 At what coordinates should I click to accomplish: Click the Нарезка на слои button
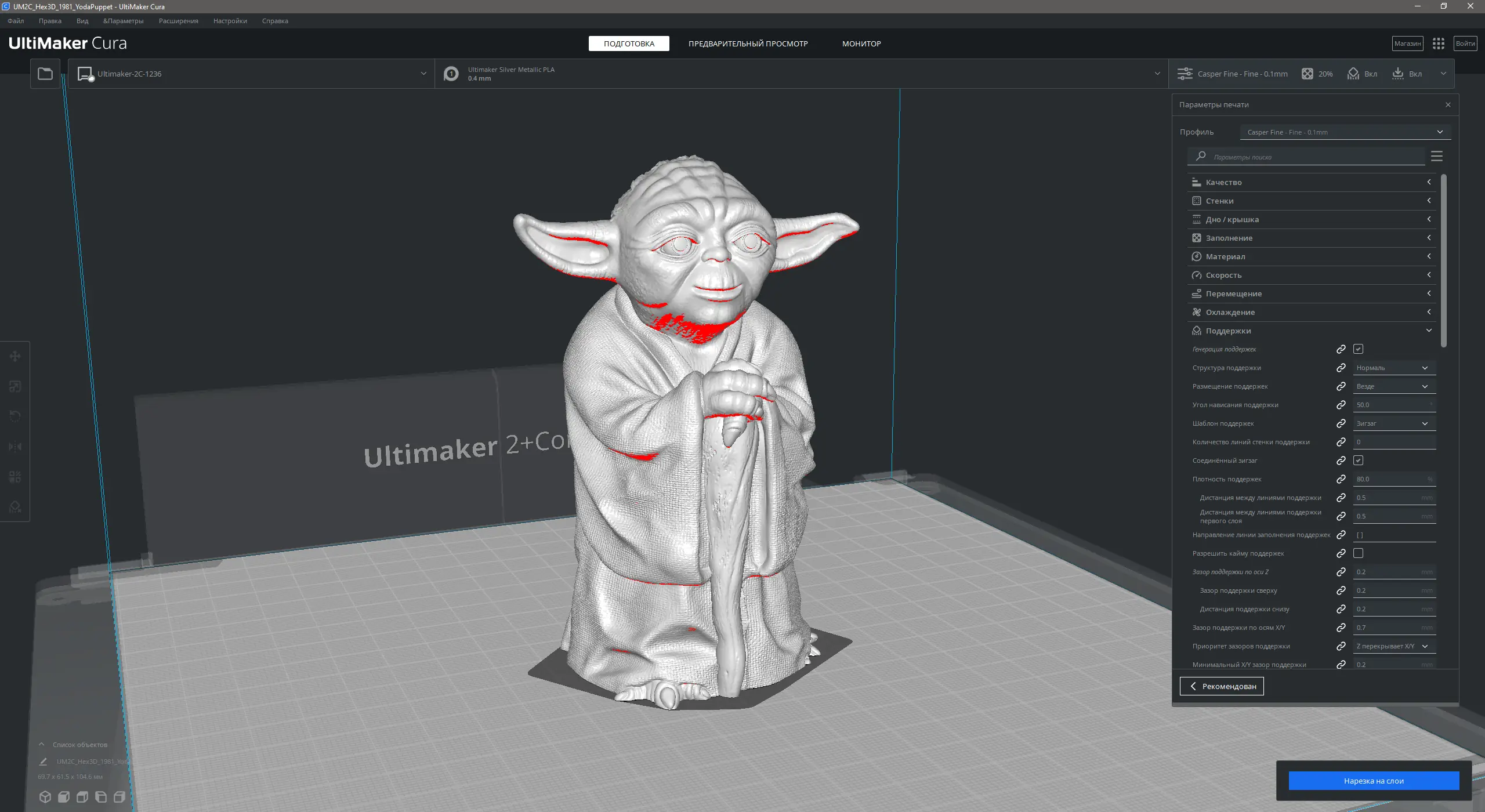tap(1373, 781)
